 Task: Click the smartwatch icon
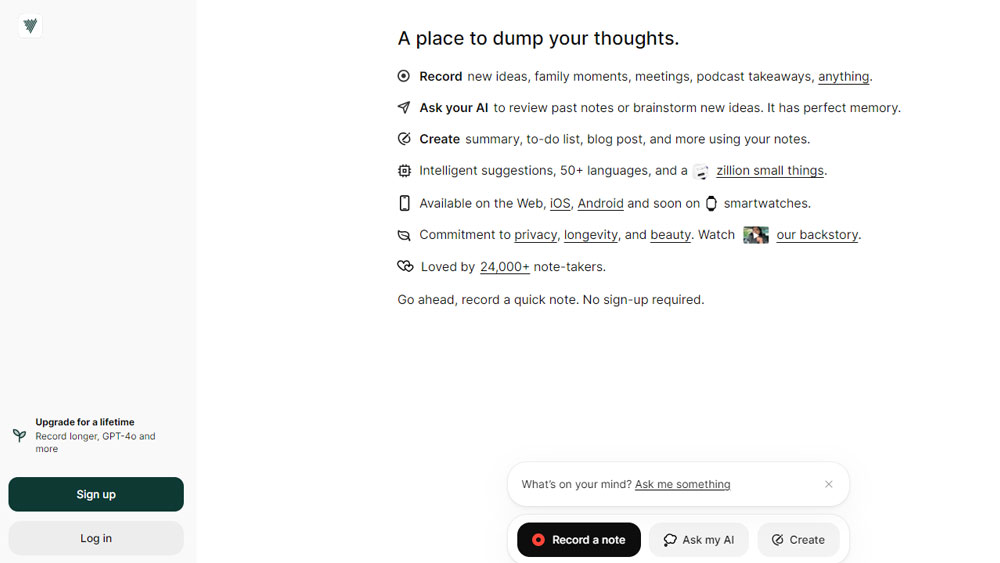point(711,203)
